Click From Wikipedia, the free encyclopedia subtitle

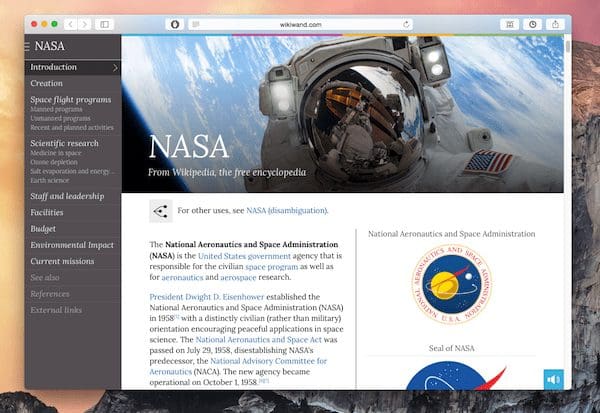pyautogui.click(x=227, y=173)
